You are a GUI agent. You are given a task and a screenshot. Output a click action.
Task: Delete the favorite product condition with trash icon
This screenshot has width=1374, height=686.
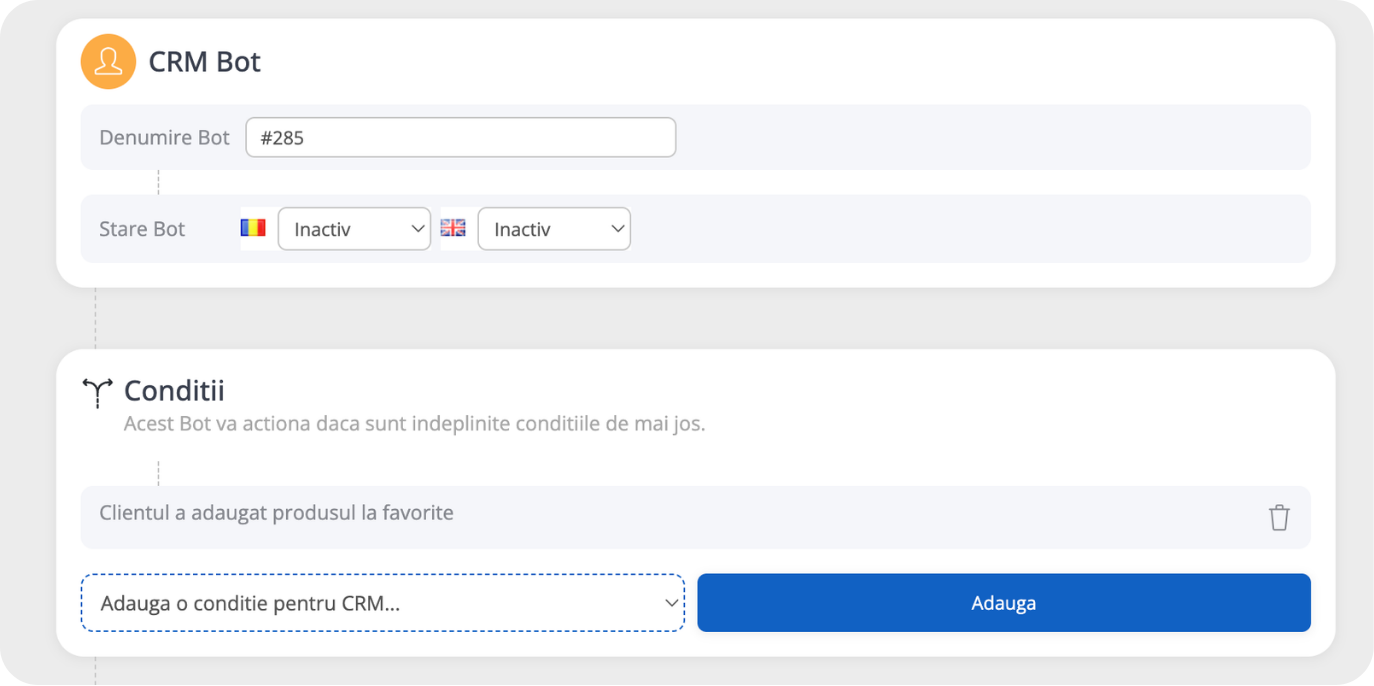(x=1279, y=517)
